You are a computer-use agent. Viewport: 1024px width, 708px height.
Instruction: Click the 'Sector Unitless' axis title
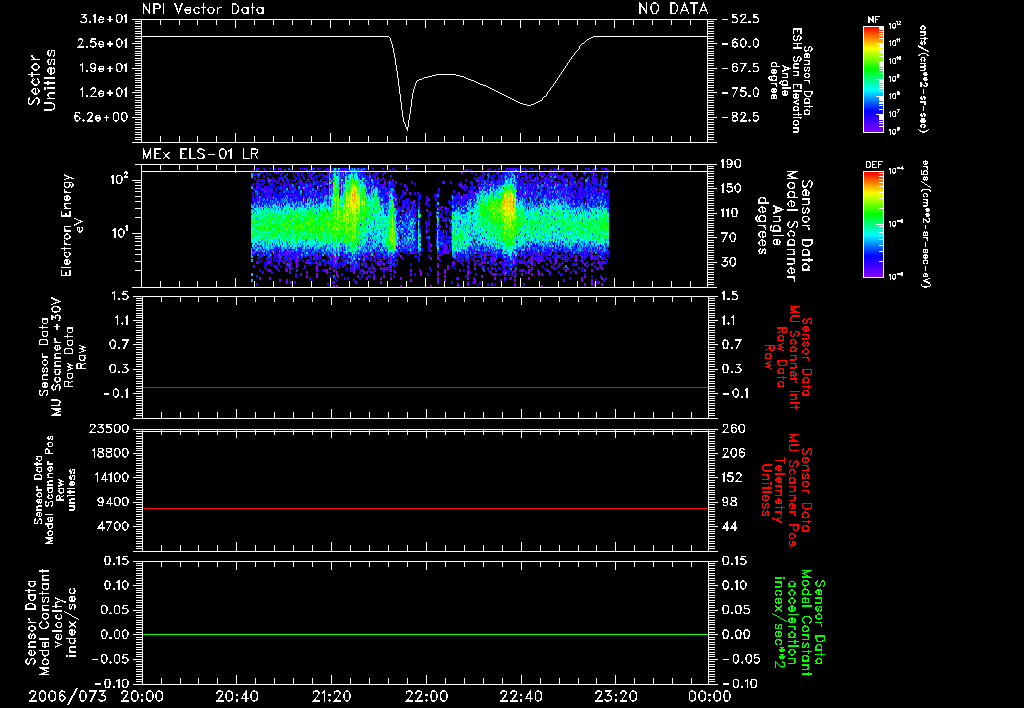tap(42, 80)
